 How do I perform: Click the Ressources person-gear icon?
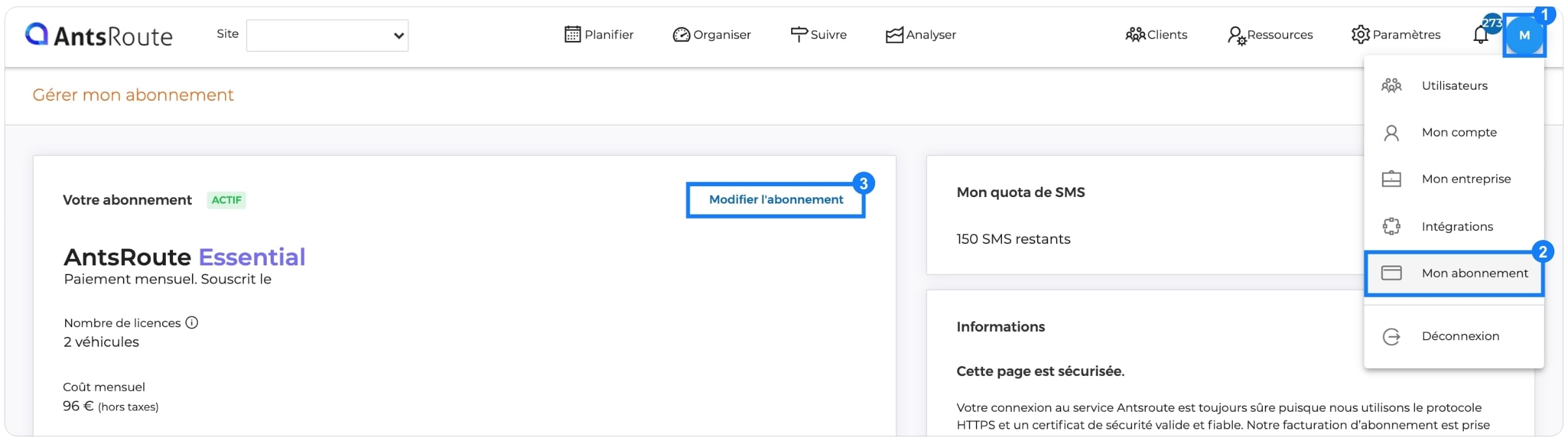1237,35
